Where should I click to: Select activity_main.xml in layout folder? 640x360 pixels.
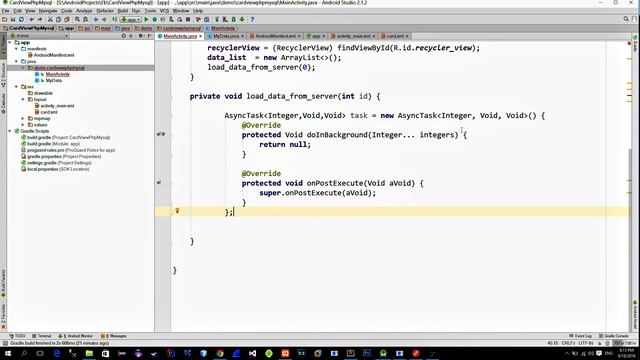tap(57, 106)
